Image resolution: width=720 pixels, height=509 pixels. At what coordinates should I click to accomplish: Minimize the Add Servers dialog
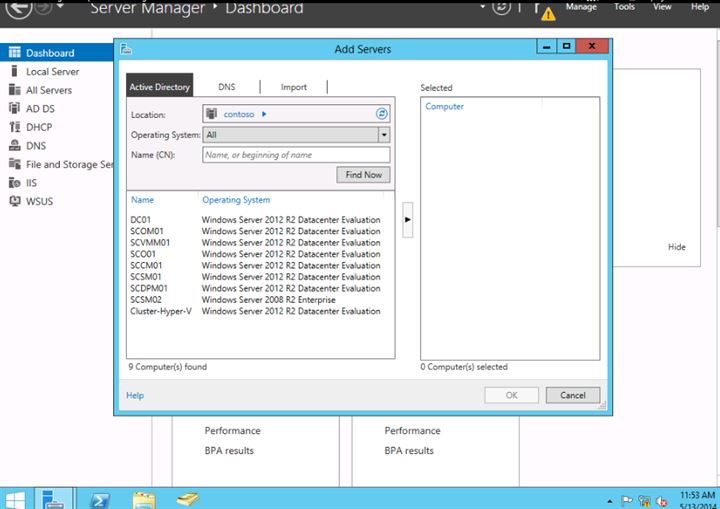546,46
